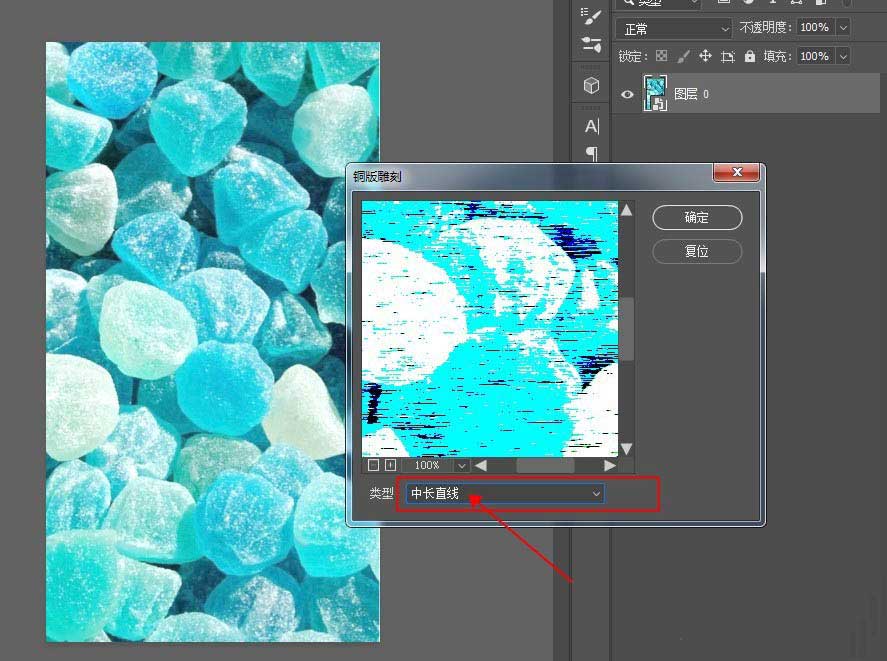Click the horizontal preview scrollbar thumb
Screen dimensions: 887x661
pos(545,466)
